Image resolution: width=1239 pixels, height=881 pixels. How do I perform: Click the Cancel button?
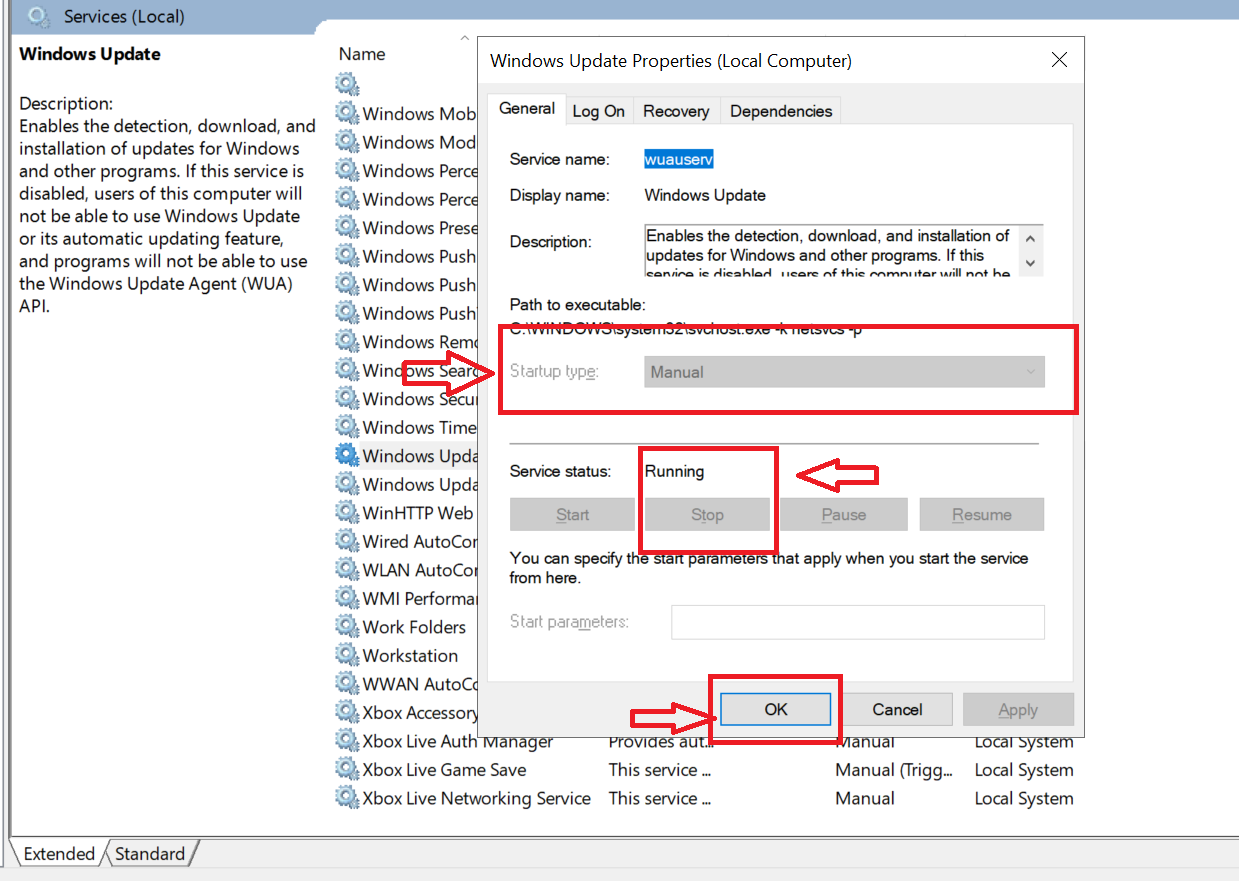[897, 709]
